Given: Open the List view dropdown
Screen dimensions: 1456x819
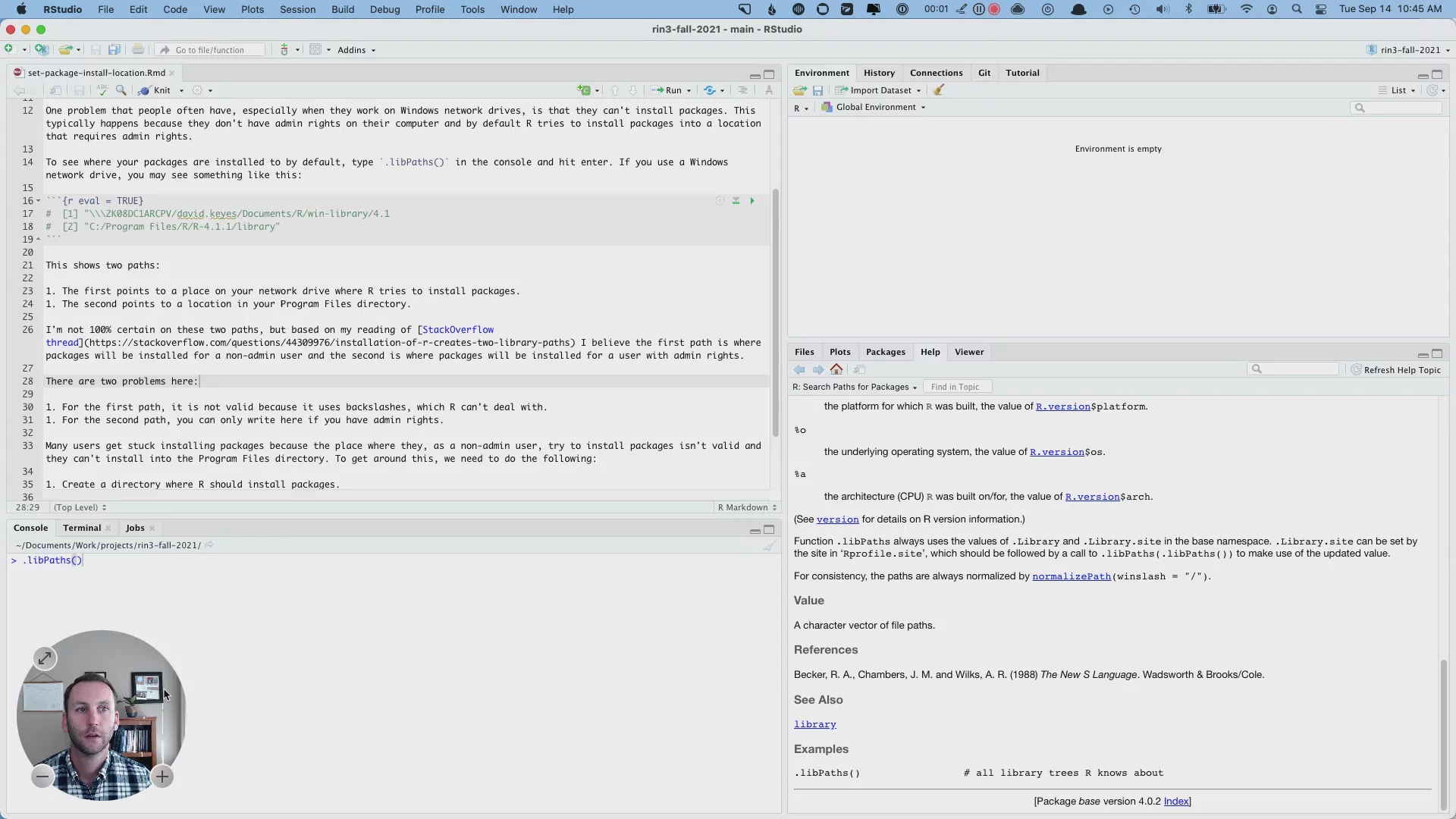Looking at the screenshot, I should [x=1398, y=90].
